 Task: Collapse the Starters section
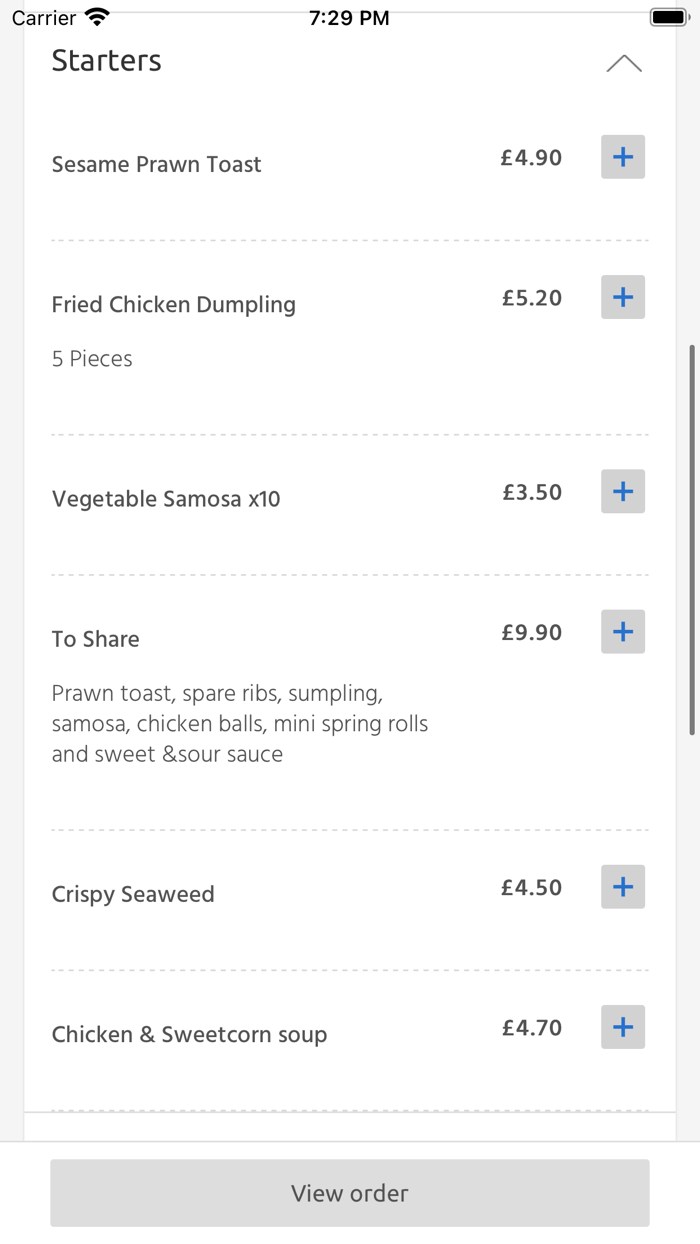click(x=624, y=62)
